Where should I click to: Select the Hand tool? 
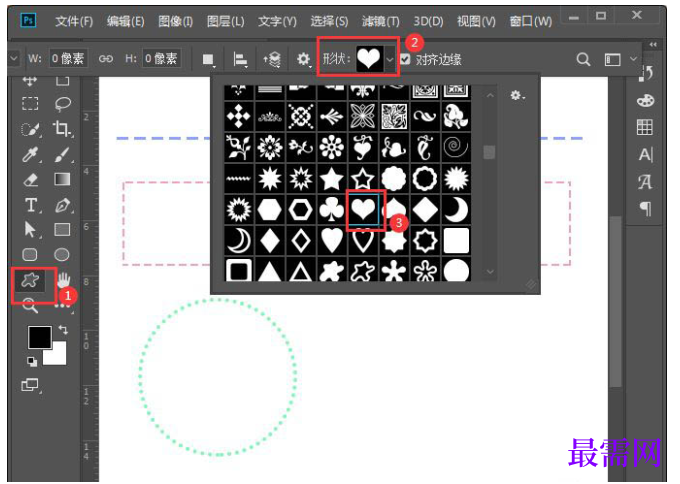[63, 280]
